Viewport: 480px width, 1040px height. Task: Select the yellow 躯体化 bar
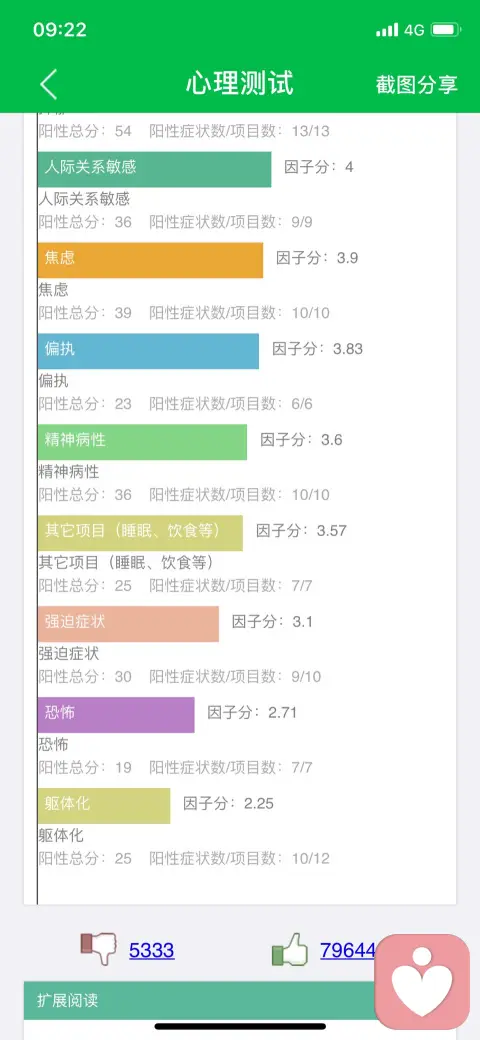104,805
